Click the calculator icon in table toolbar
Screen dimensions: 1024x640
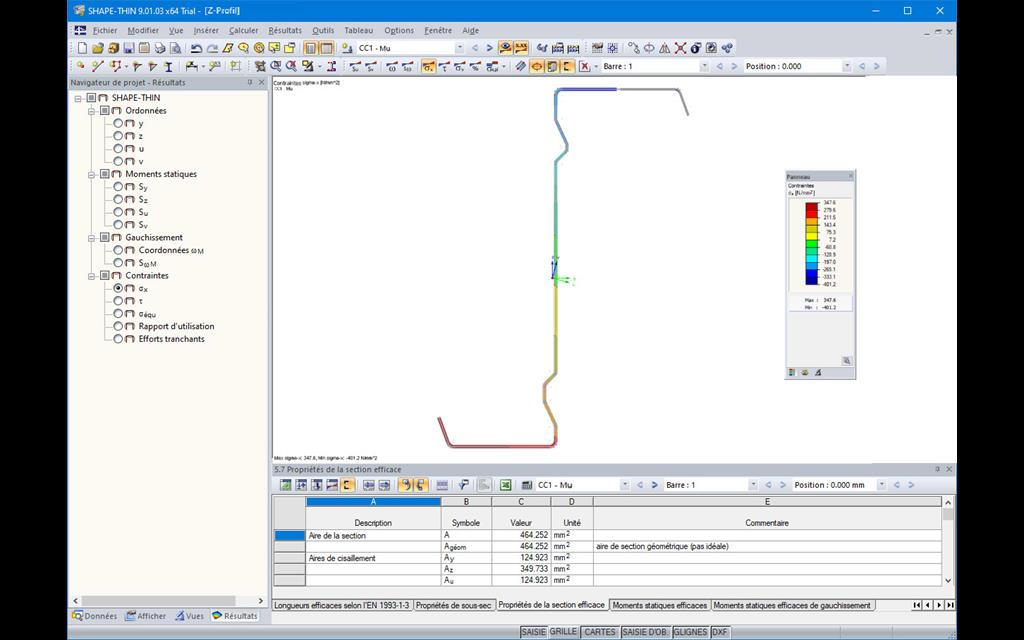[526, 485]
